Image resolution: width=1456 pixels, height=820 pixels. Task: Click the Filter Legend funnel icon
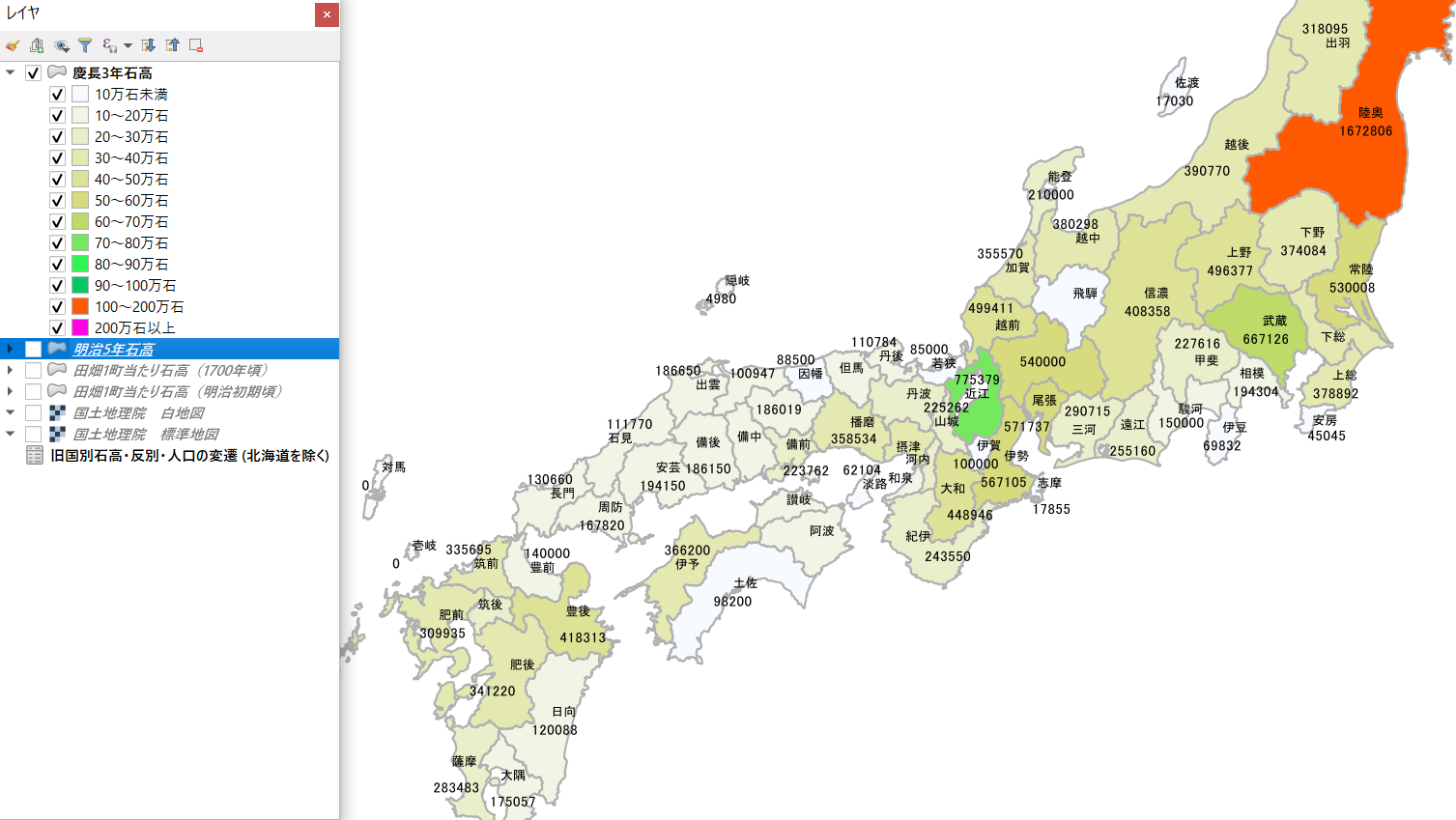[x=85, y=45]
